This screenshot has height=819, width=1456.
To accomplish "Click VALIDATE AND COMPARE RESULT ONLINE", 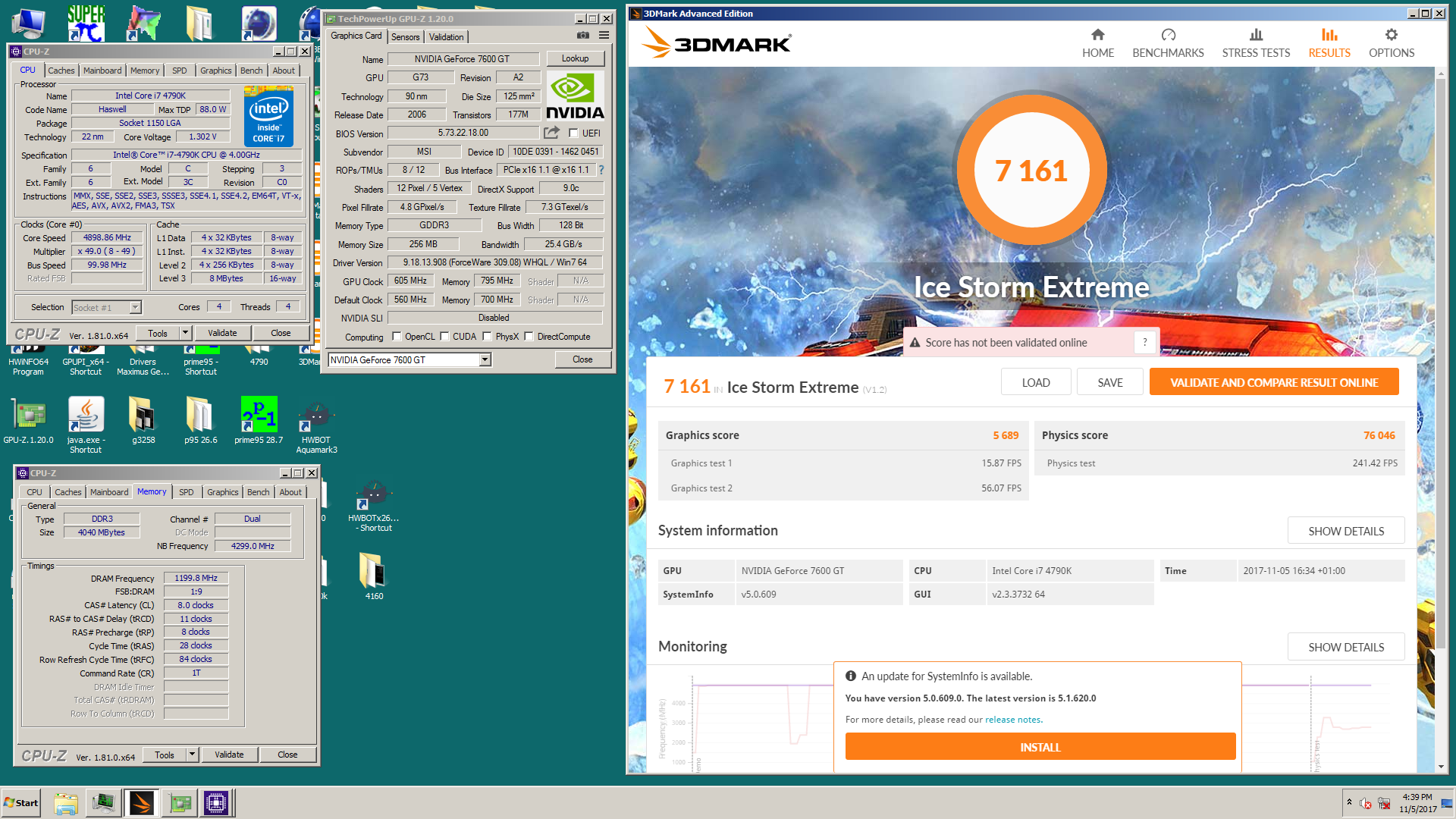I will pyautogui.click(x=1274, y=382).
